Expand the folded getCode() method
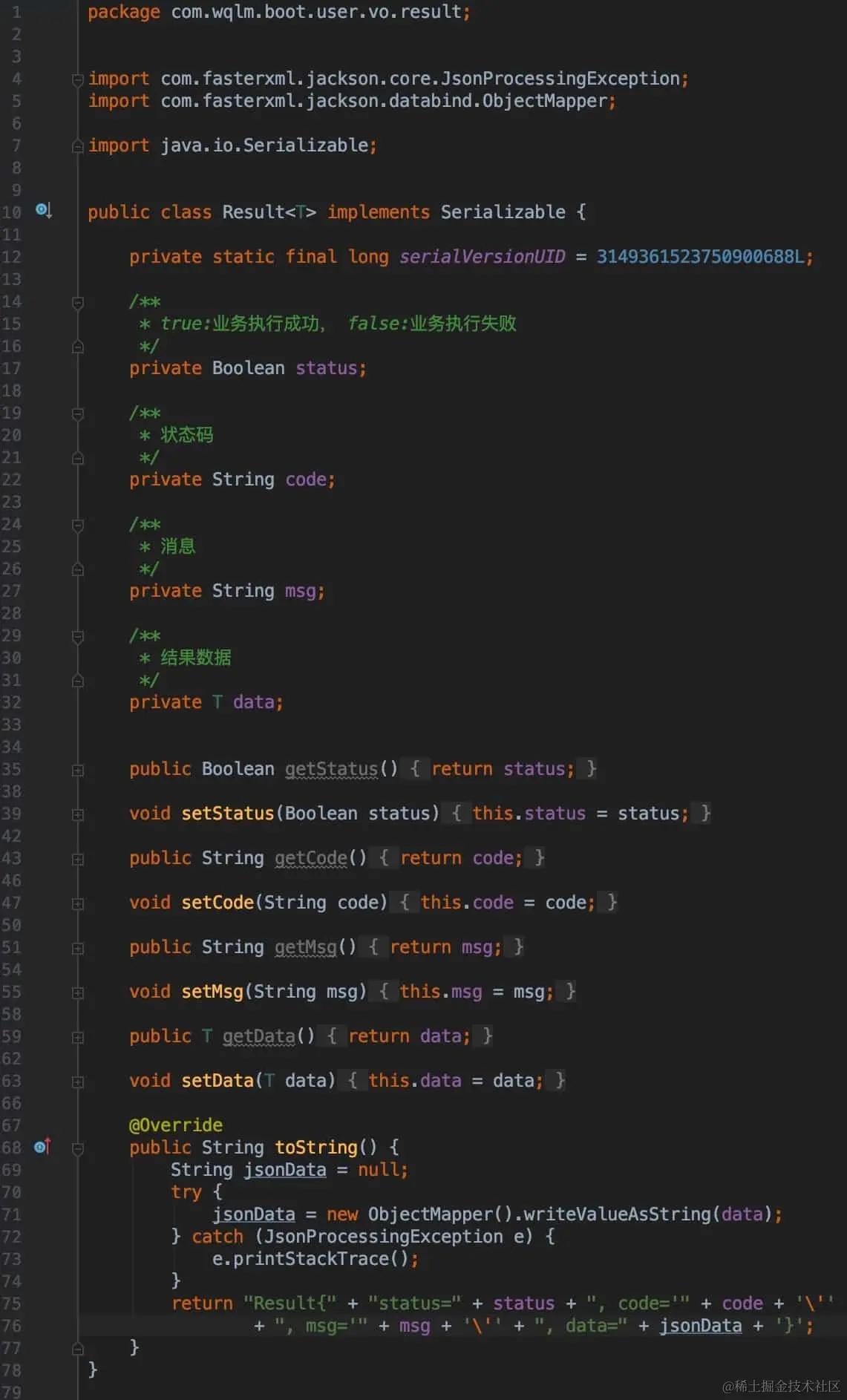The height and width of the screenshot is (1400, 847). coord(77,859)
